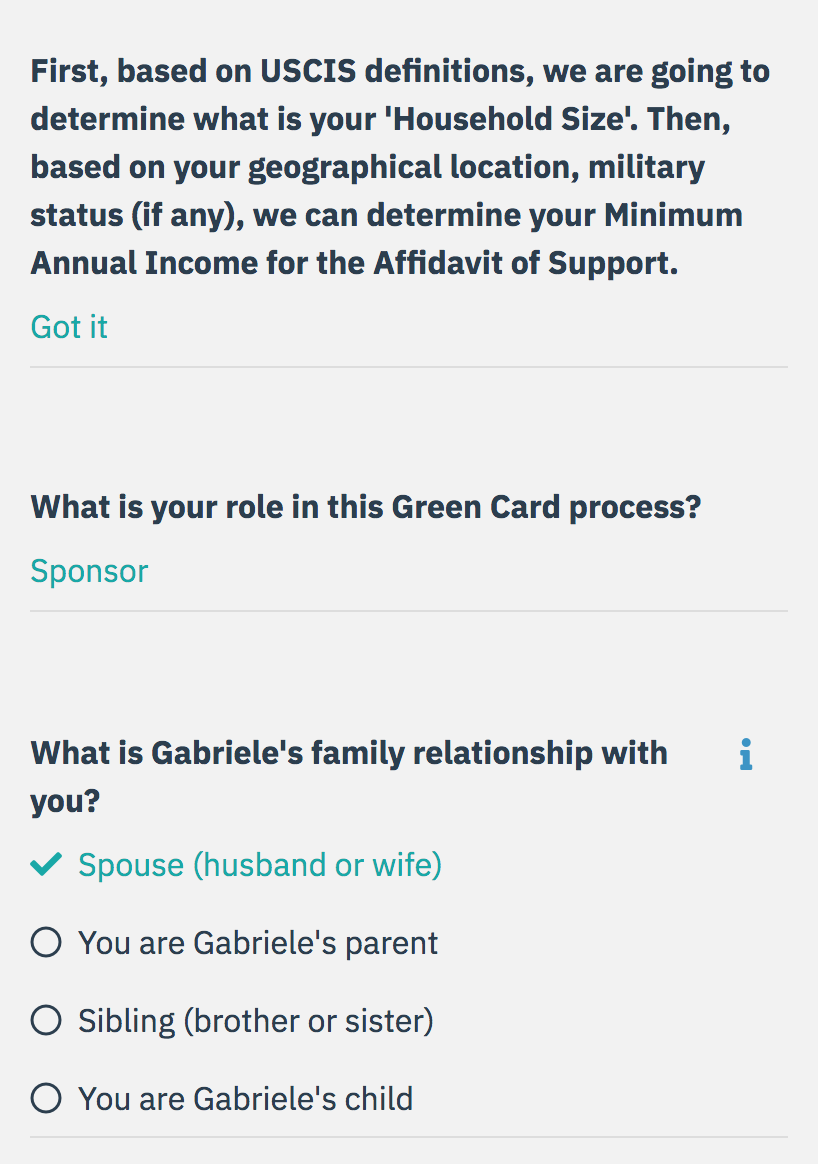The width and height of the screenshot is (818, 1164).
Task: Choose the Sibling radio circle
Action: tap(46, 1020)
